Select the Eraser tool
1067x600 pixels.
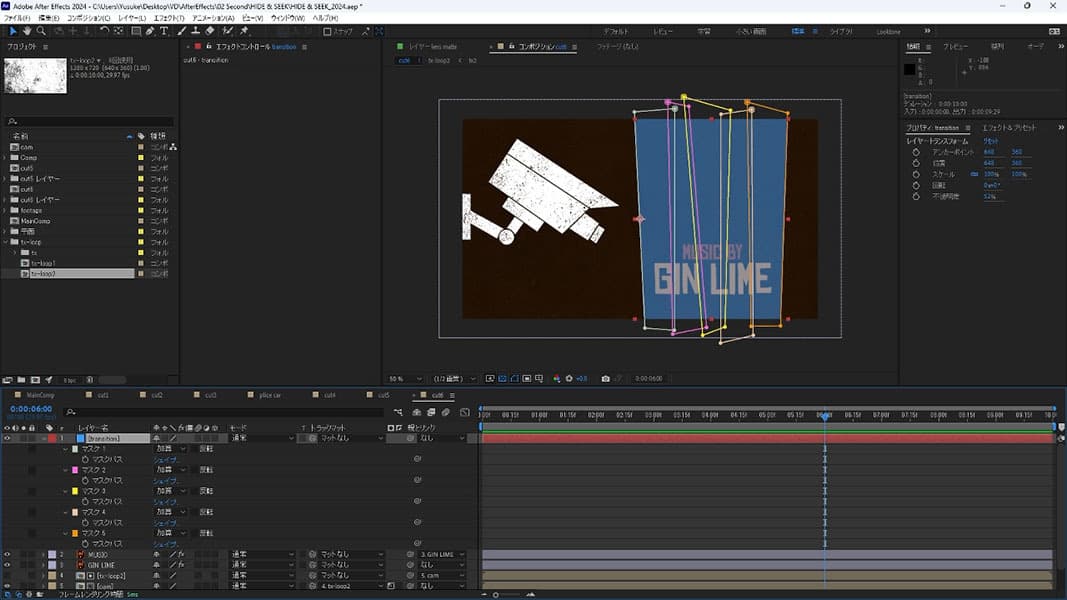point(209,31)
